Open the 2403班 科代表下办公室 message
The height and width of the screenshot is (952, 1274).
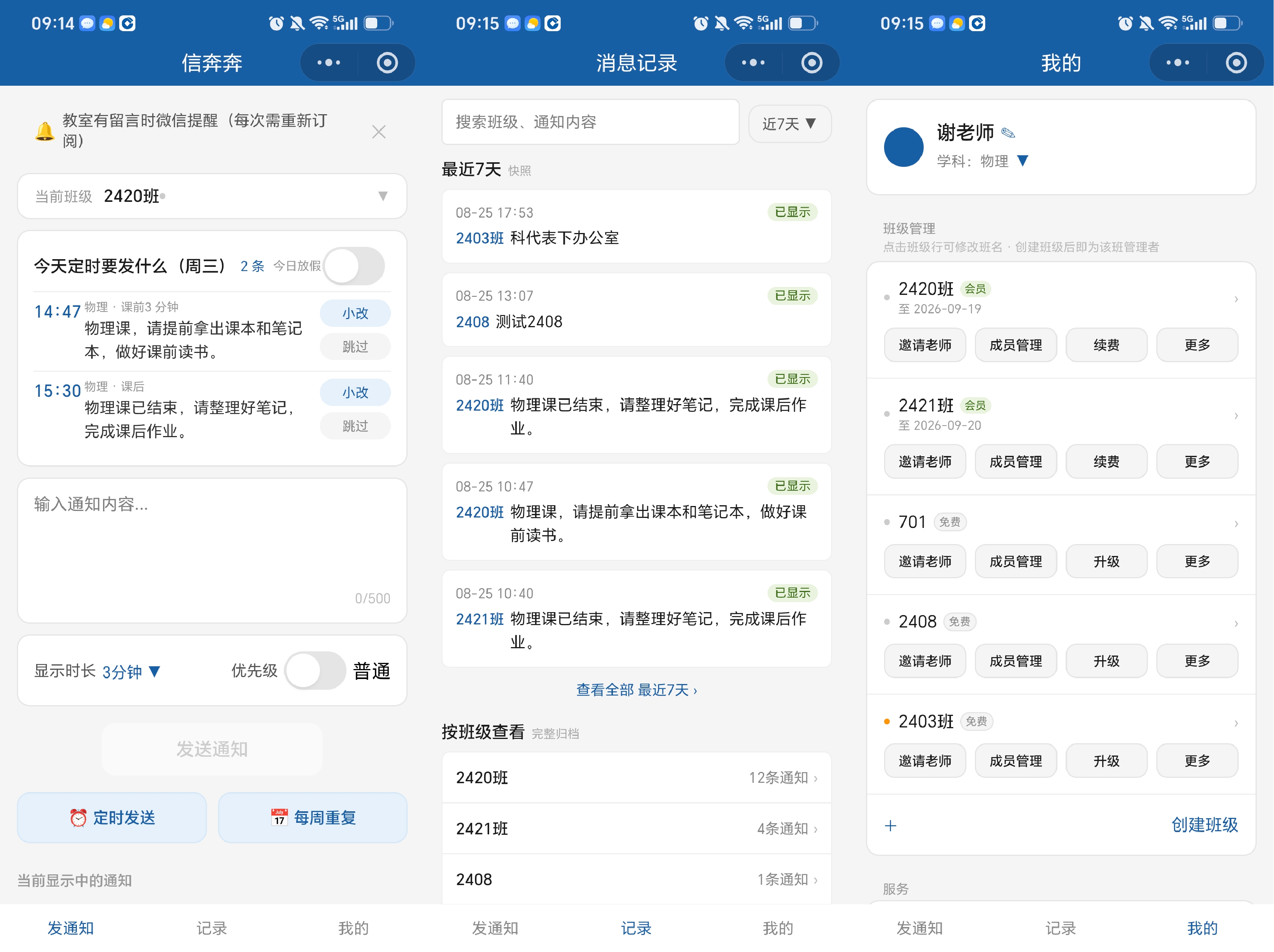tap(636, 226)
